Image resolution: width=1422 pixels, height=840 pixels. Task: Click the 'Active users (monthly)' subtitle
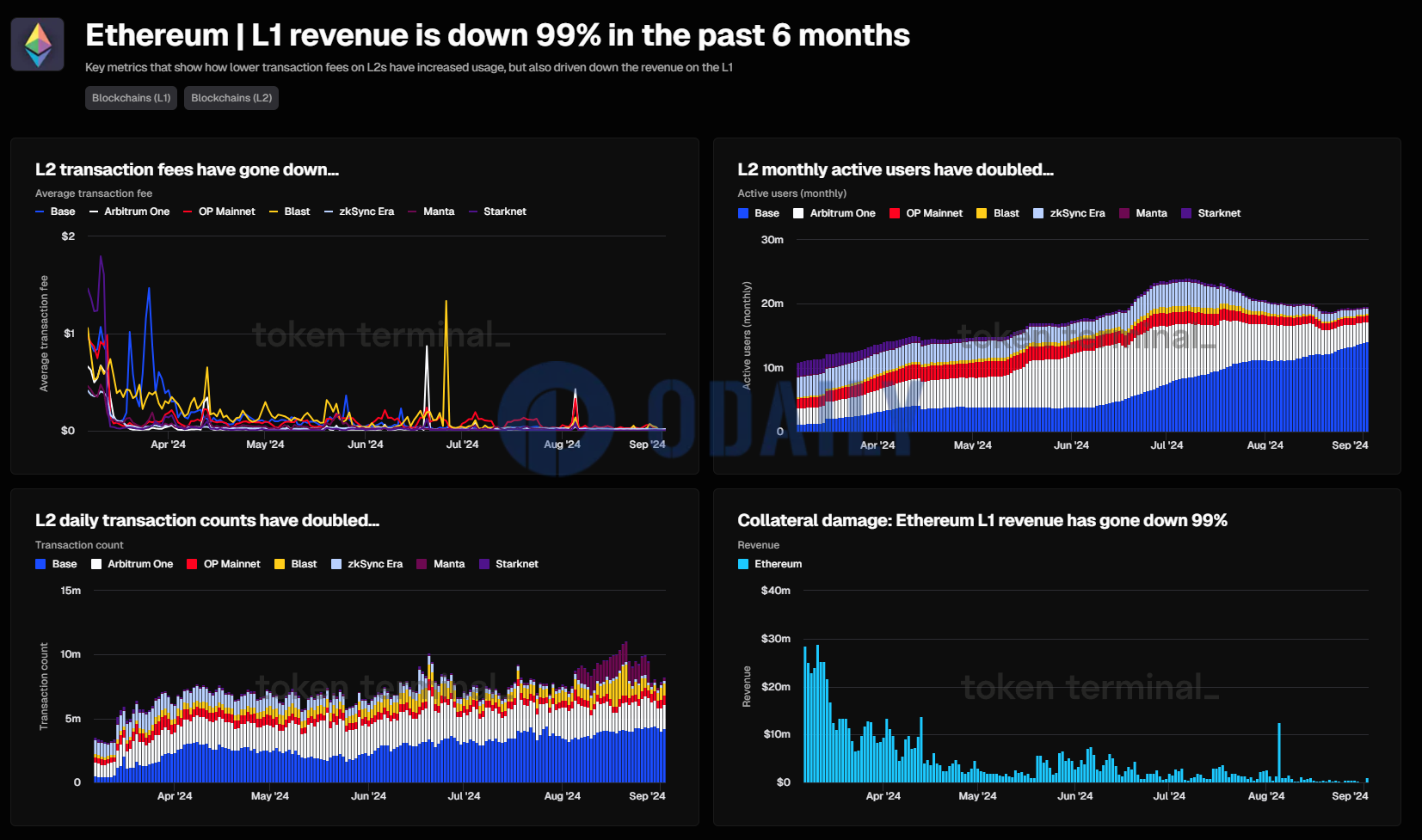point(792,193)
